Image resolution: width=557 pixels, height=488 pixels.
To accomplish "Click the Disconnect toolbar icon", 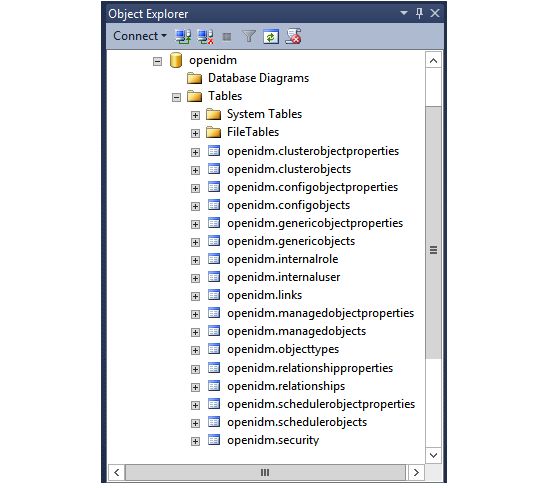I will click(206, 37).
